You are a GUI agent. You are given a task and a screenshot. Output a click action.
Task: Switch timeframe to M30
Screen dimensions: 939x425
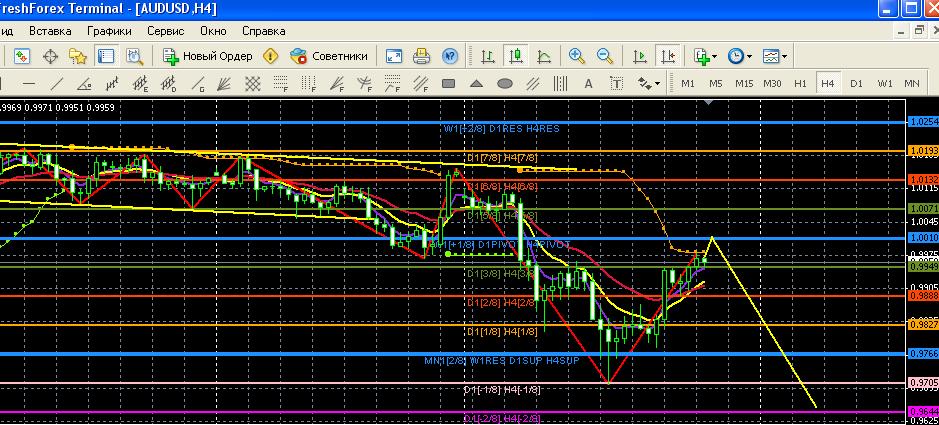[x=772, y=84]
